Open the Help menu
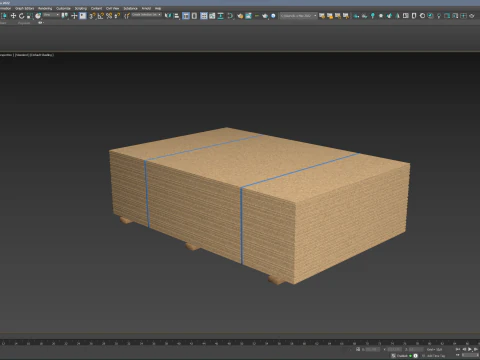This screenshot has height=360, width=480. [x=158, y=8]
